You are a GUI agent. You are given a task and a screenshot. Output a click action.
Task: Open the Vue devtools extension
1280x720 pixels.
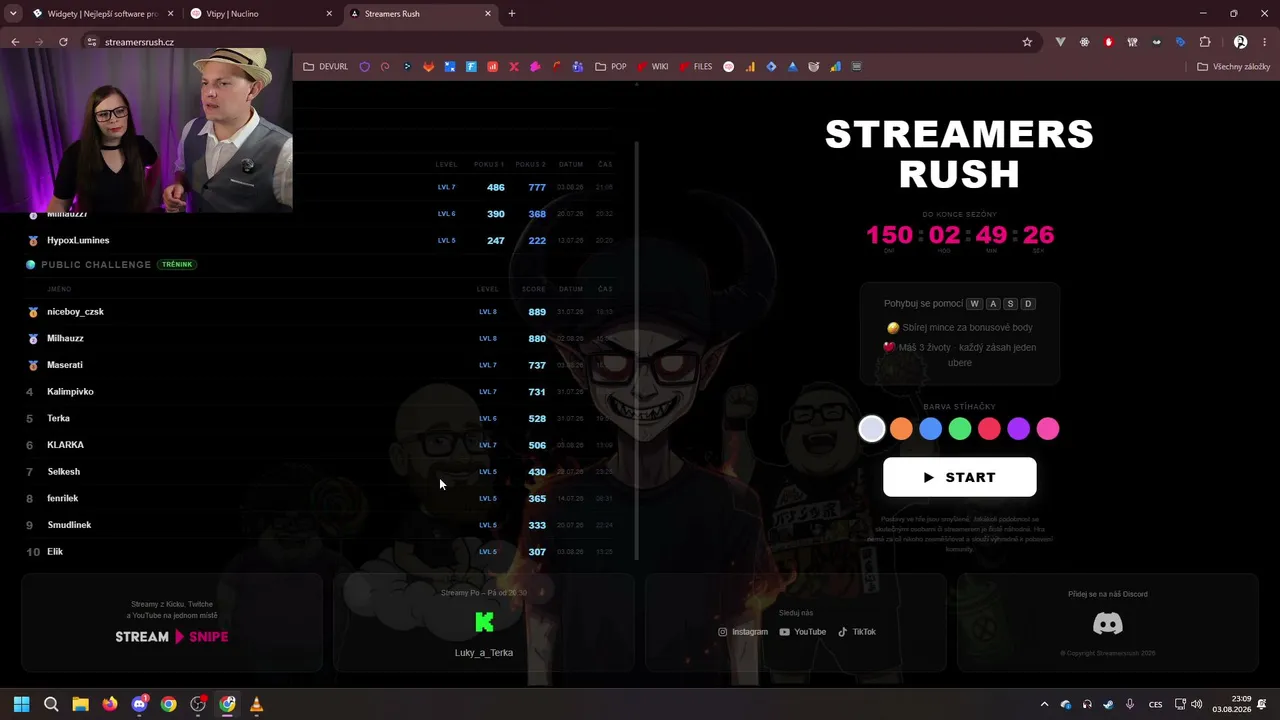click(x=1060, y=42)
